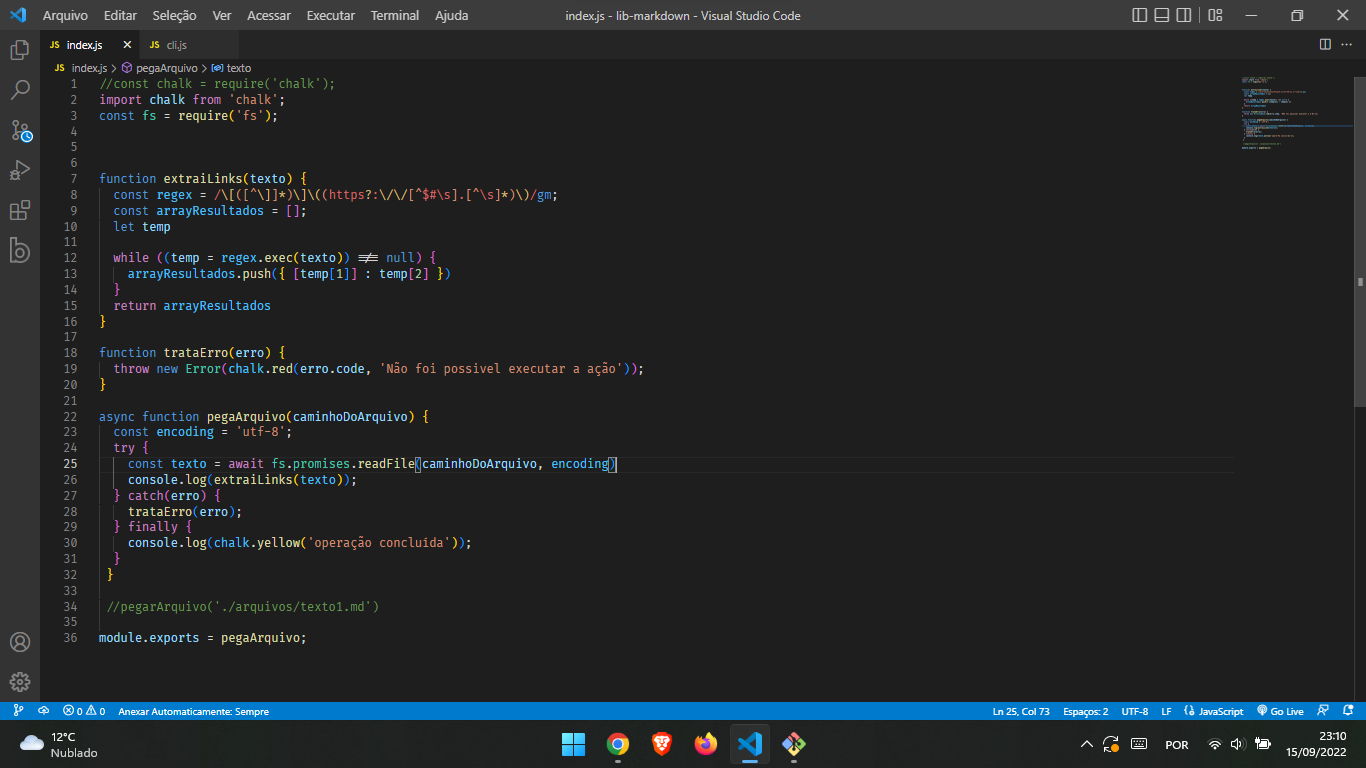The height and width of the screenshot is (768, 1366).
Task: Open Windows Start button
Action: [x=574, y=744]
